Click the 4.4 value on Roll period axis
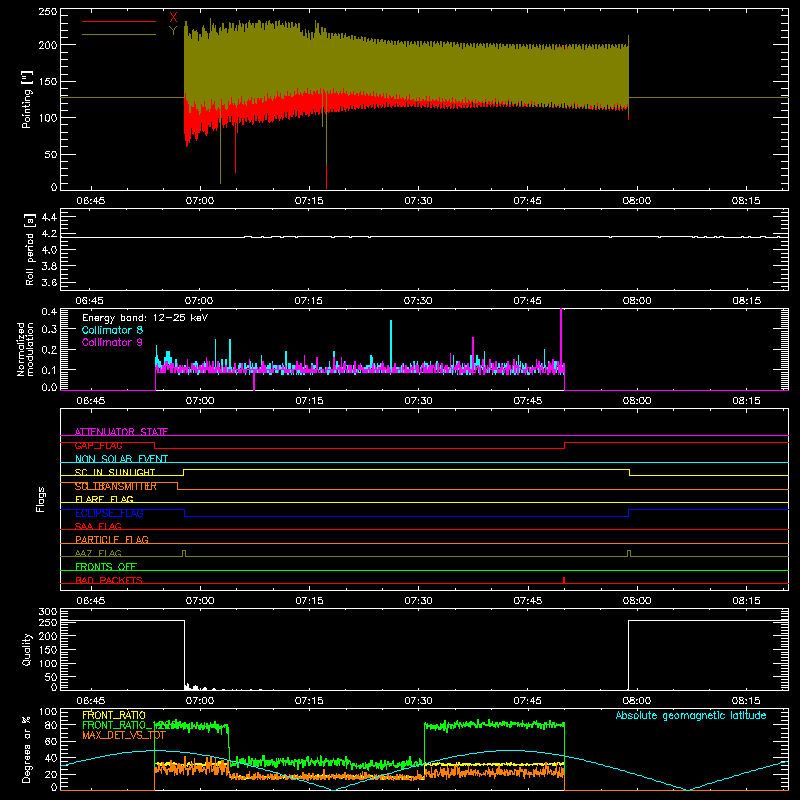The image size is (800, 800). 49,217
